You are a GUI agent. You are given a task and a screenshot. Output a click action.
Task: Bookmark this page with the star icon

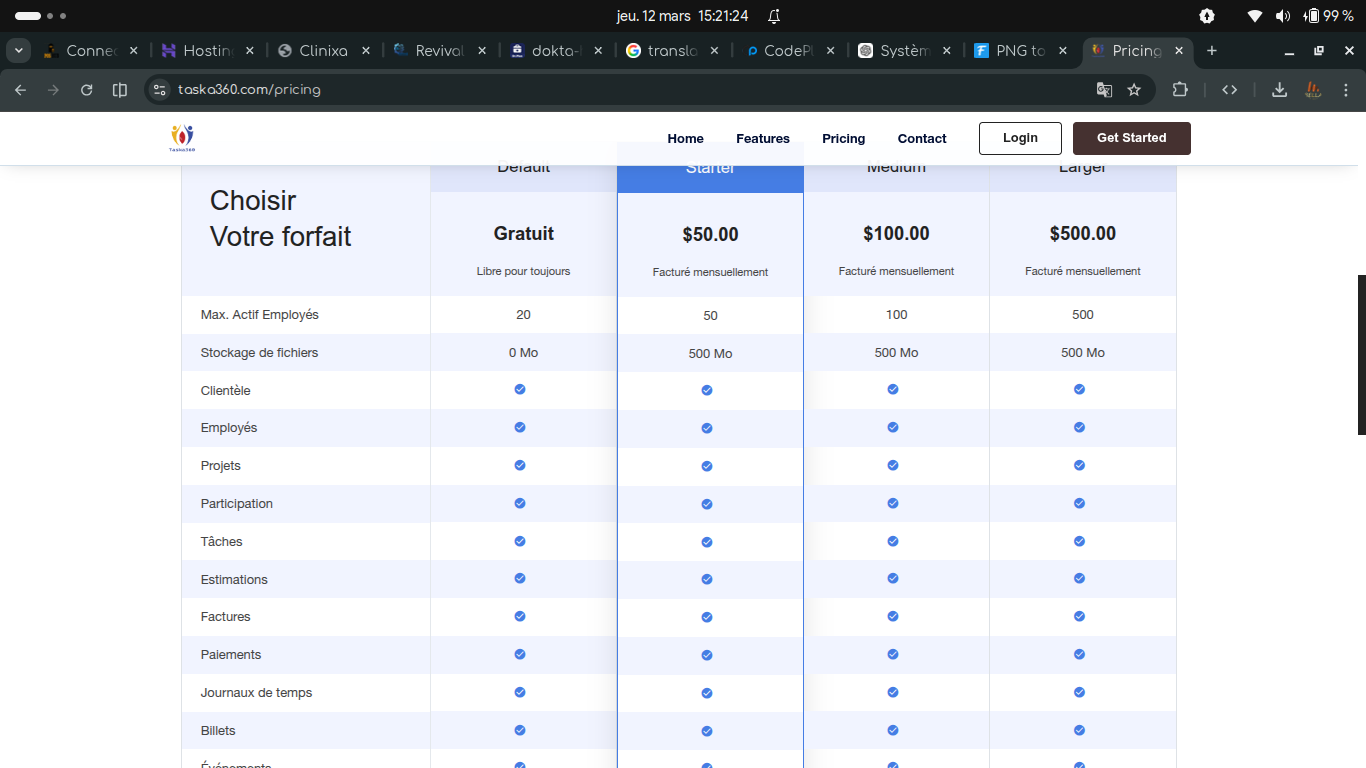(1134, 90)
